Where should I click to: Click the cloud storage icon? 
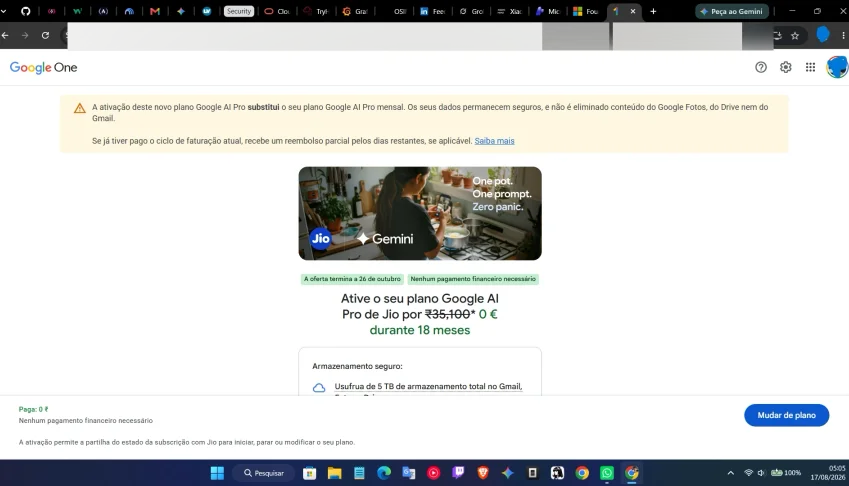[319, 388]
